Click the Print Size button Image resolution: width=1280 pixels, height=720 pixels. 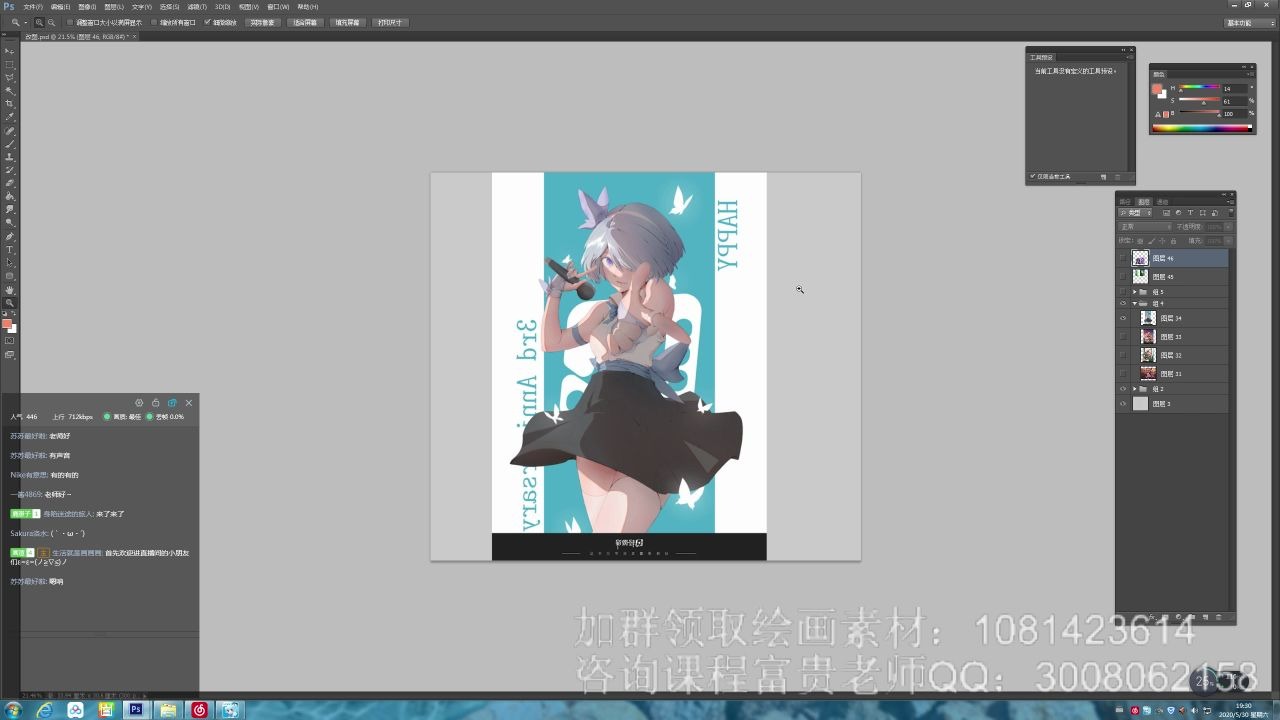(389, 22)
